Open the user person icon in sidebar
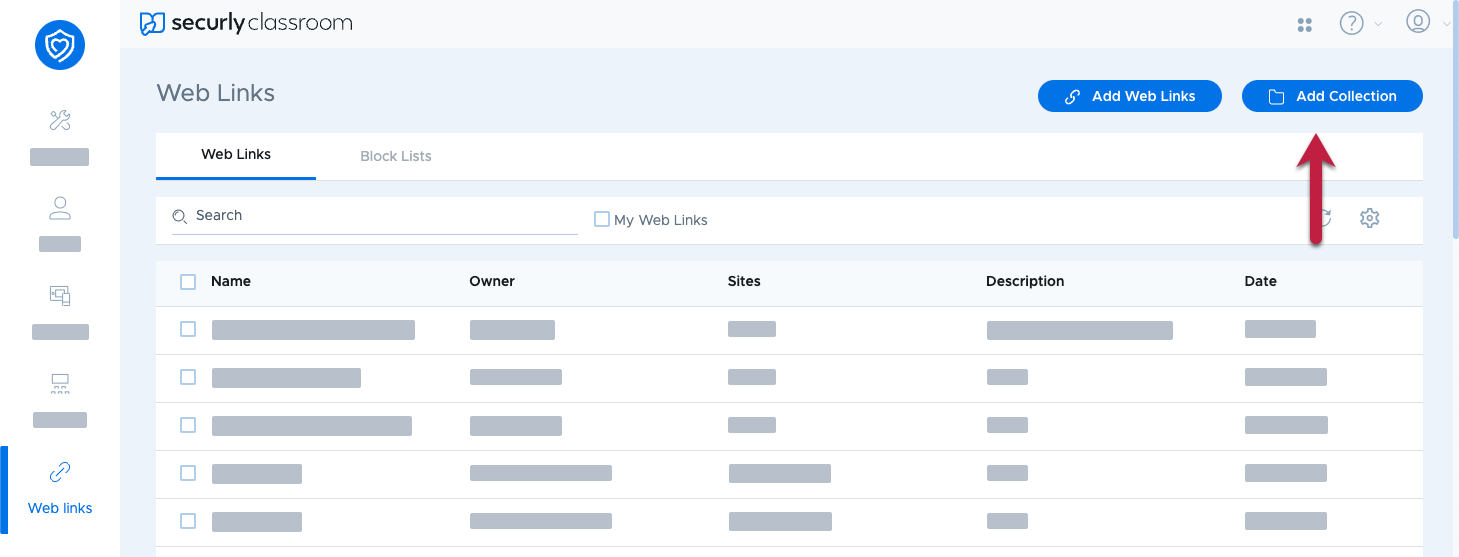Screen dimensions: 1459x557 tap(60, 208)
